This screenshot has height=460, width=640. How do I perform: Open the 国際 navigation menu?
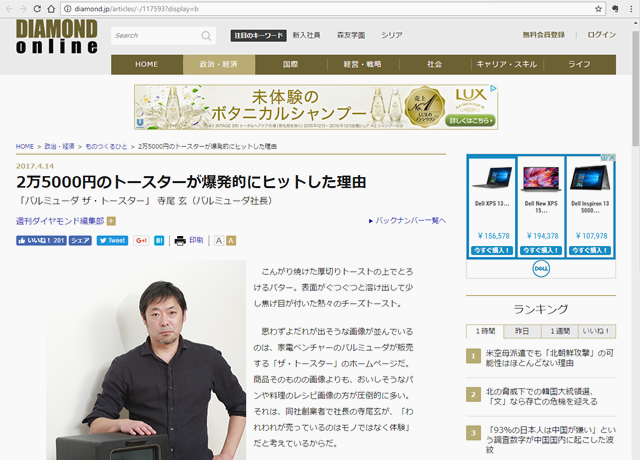(290, 64)
